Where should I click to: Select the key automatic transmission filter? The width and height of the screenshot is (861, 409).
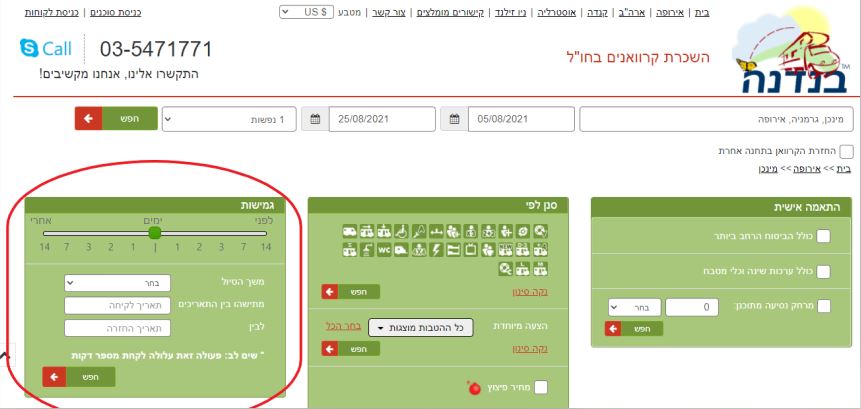pyautogui.click(x=419, y=231)
